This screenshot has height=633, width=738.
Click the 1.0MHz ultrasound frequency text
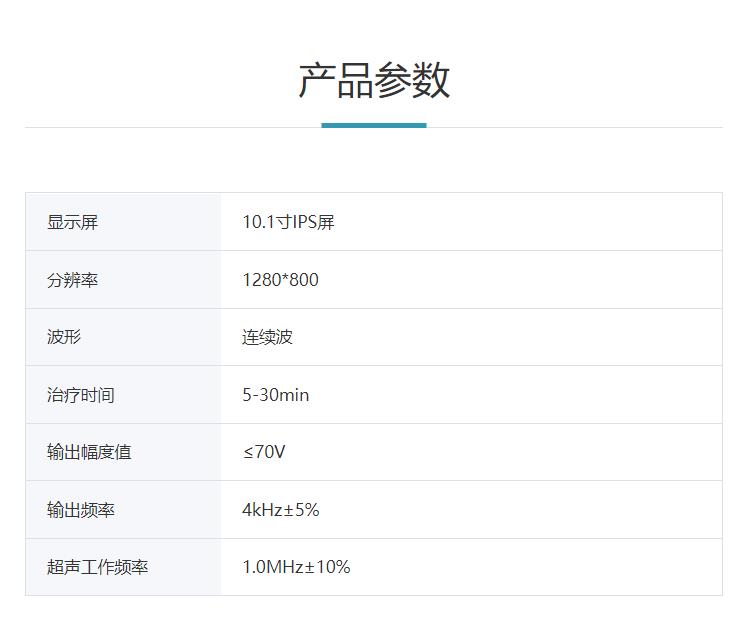[x=272, y=567]
